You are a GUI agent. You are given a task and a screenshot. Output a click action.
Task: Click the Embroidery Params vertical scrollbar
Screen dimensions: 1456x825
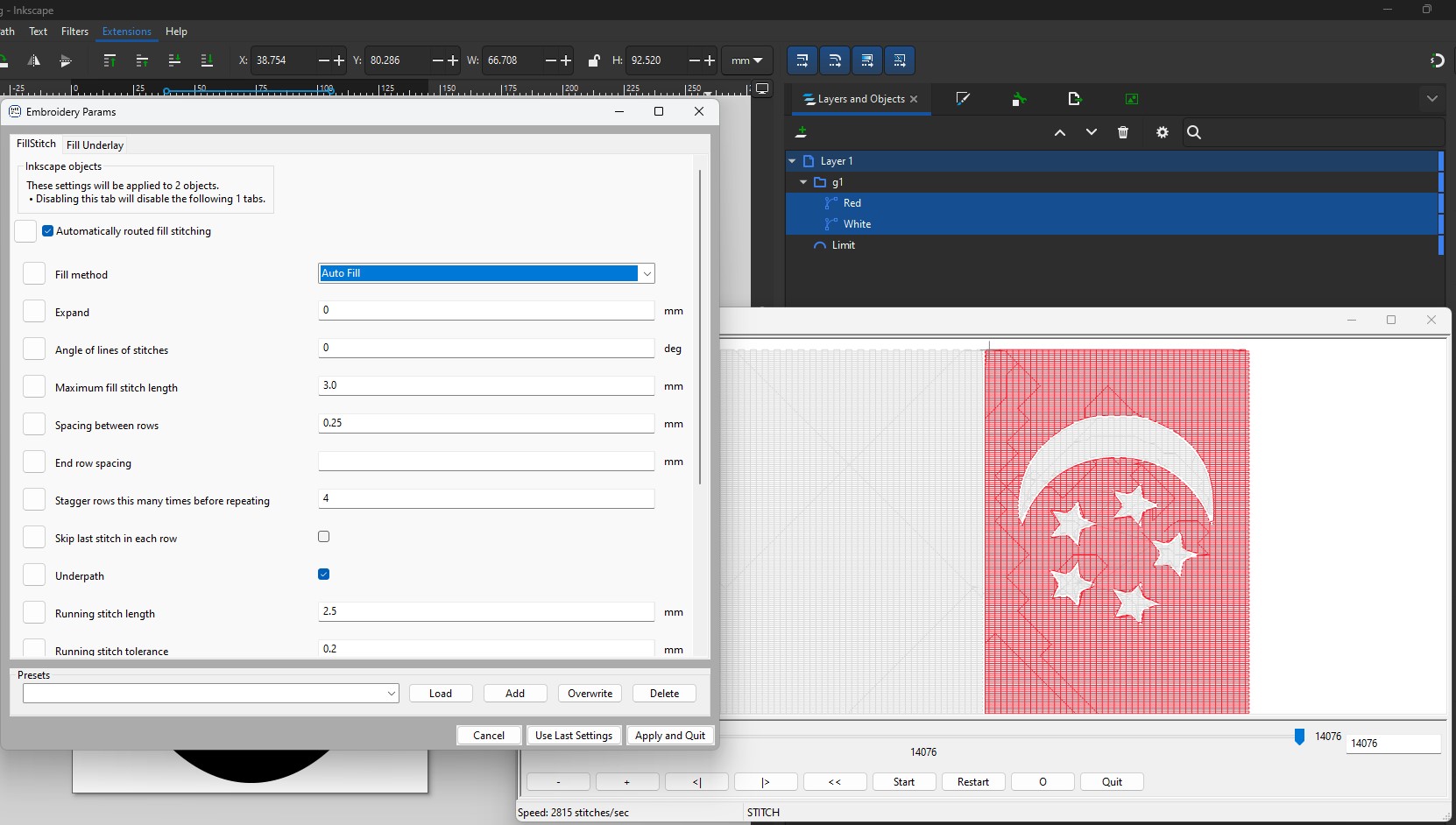(699, 327)
